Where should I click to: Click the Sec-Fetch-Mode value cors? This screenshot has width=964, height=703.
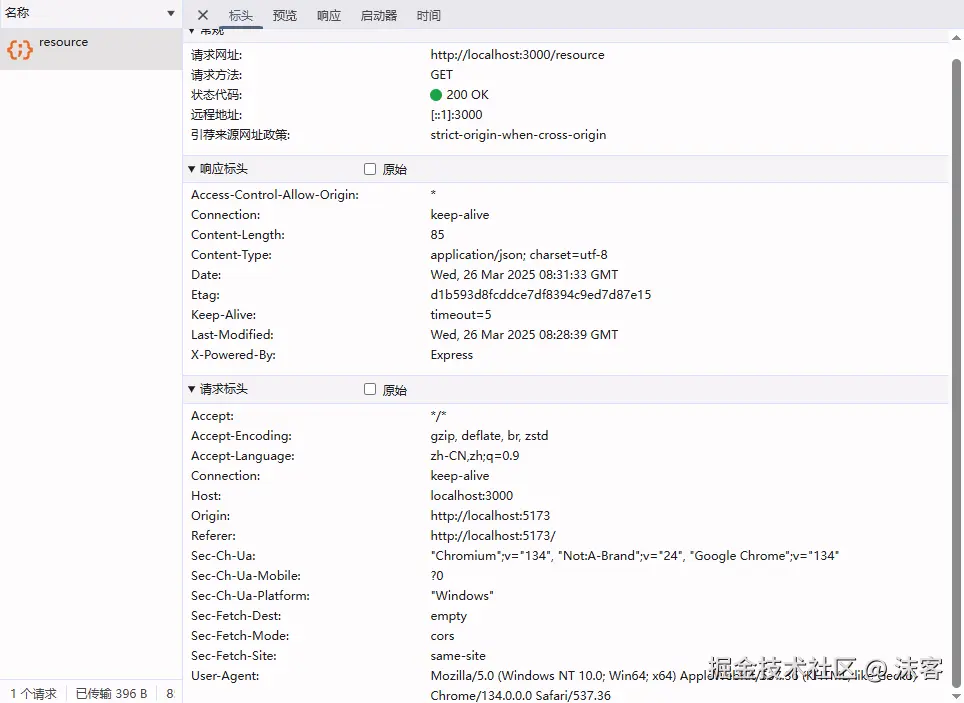coord(442,636)
